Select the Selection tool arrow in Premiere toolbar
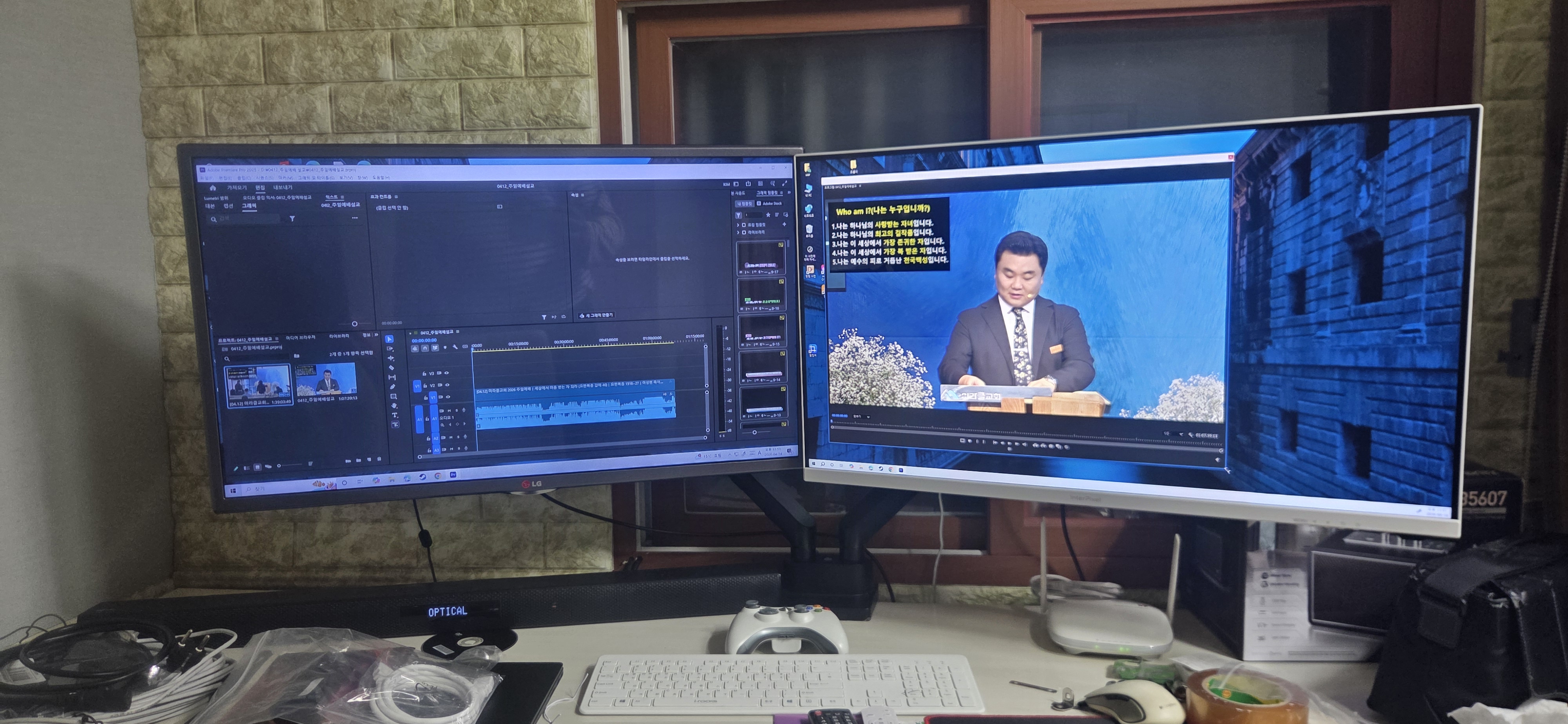 pos(390,339)
